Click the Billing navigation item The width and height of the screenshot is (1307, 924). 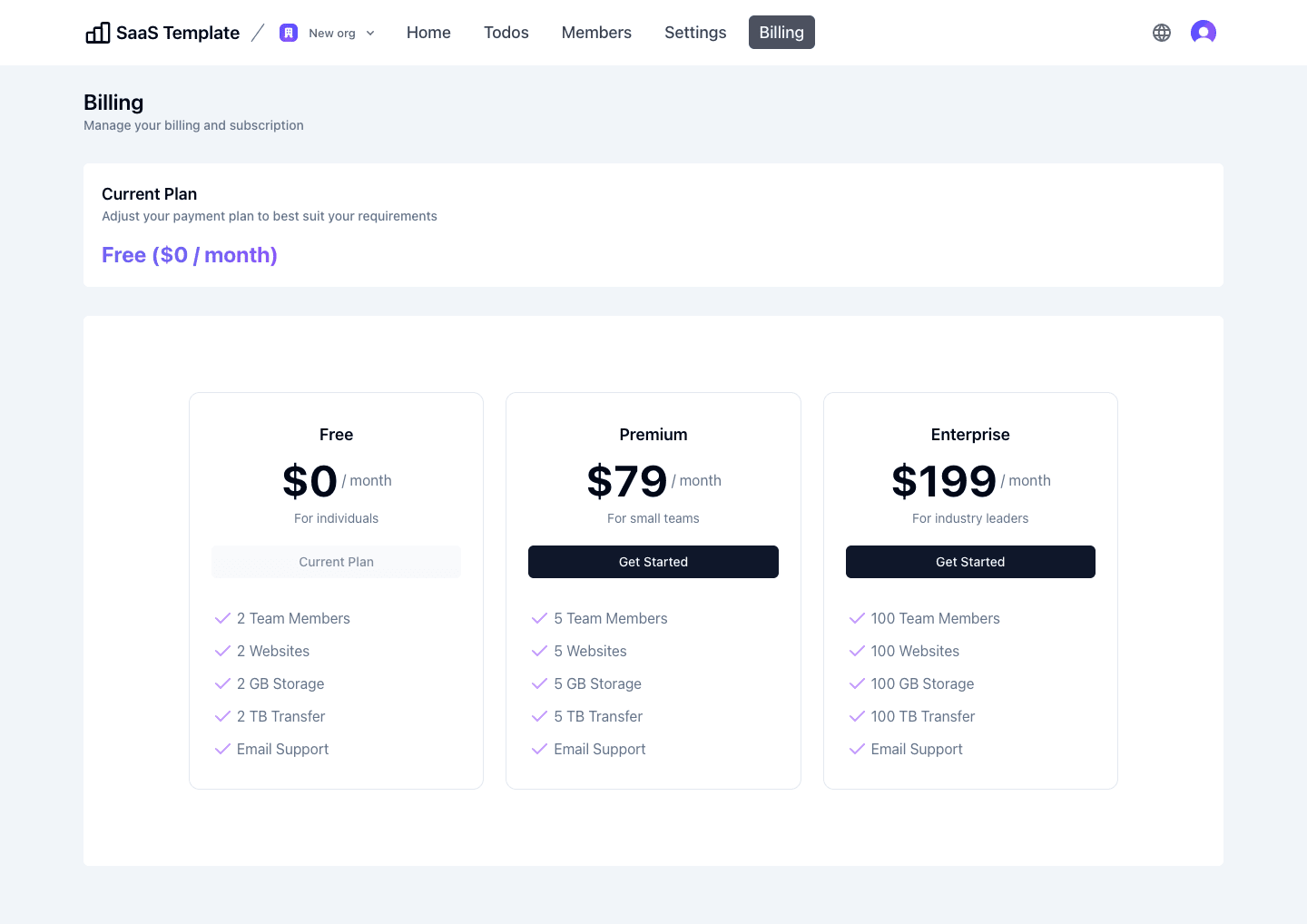781,32
